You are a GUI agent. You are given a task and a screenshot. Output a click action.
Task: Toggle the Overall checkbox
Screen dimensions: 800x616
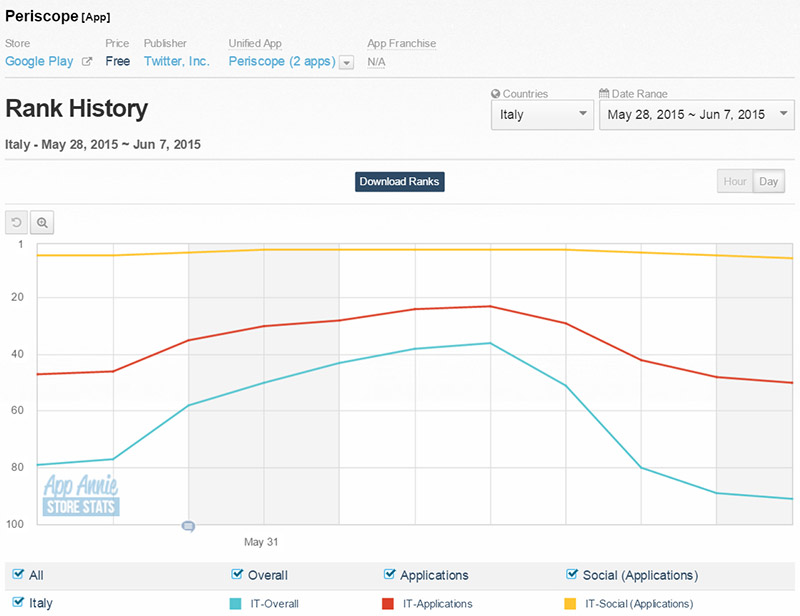coord(237,574)
